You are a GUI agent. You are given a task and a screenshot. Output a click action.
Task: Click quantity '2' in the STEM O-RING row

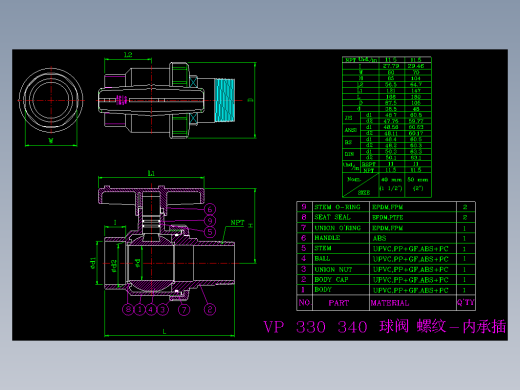pyautogui.click(x=465, y=207)
